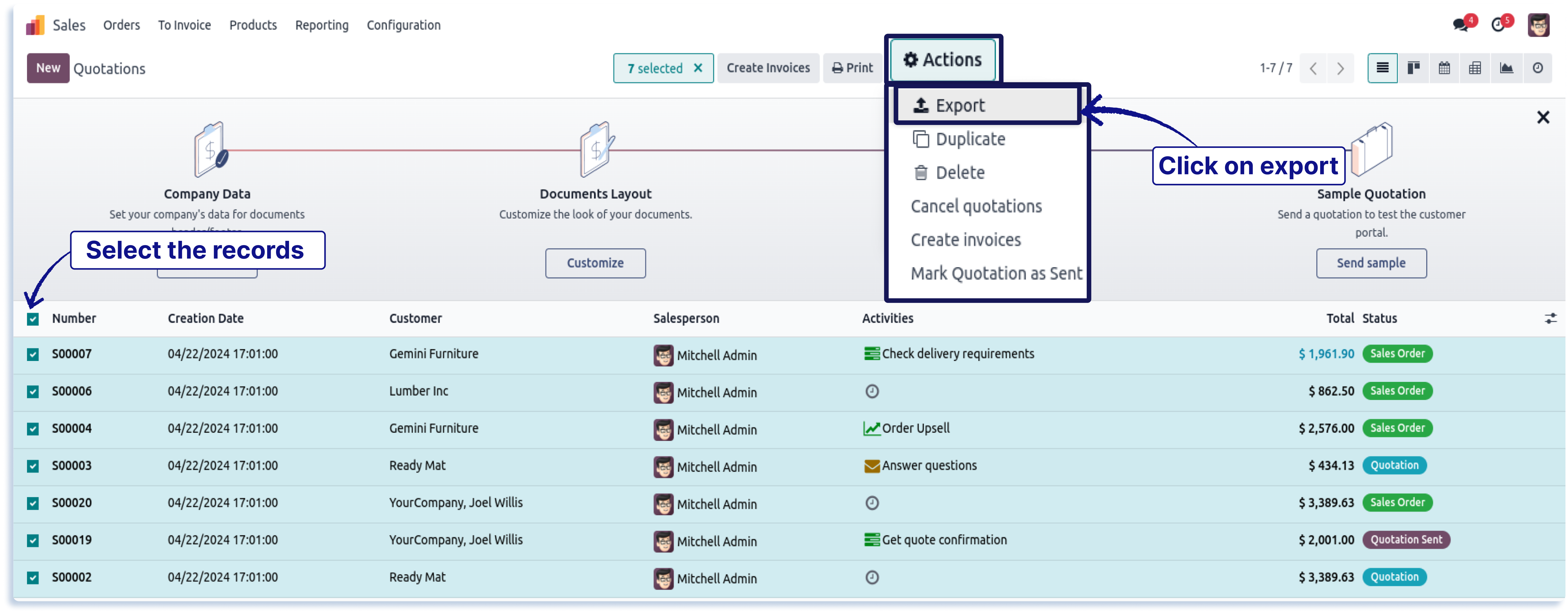
Task: Sort by the Creation Date column
Action: (x=206, y=319)
